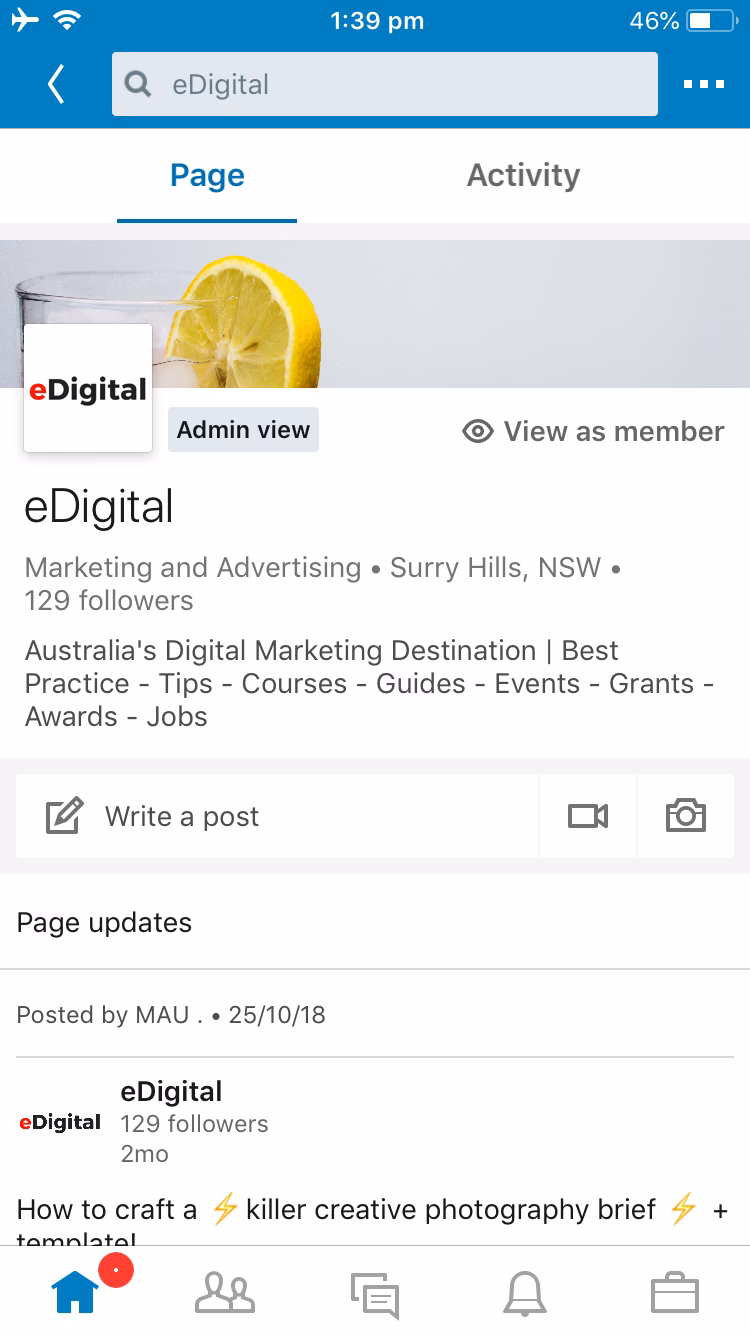Switch to the Page tab

click(207, 176)
